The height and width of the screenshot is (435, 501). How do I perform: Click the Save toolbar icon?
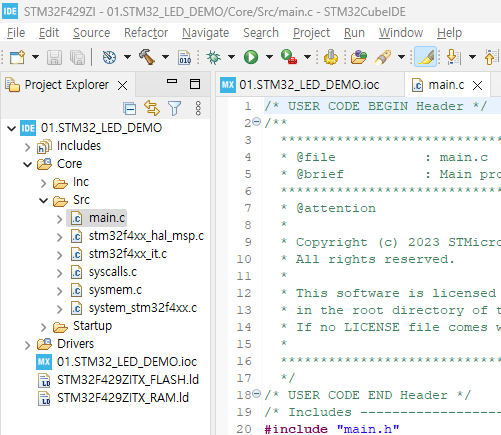coord(54,57)
